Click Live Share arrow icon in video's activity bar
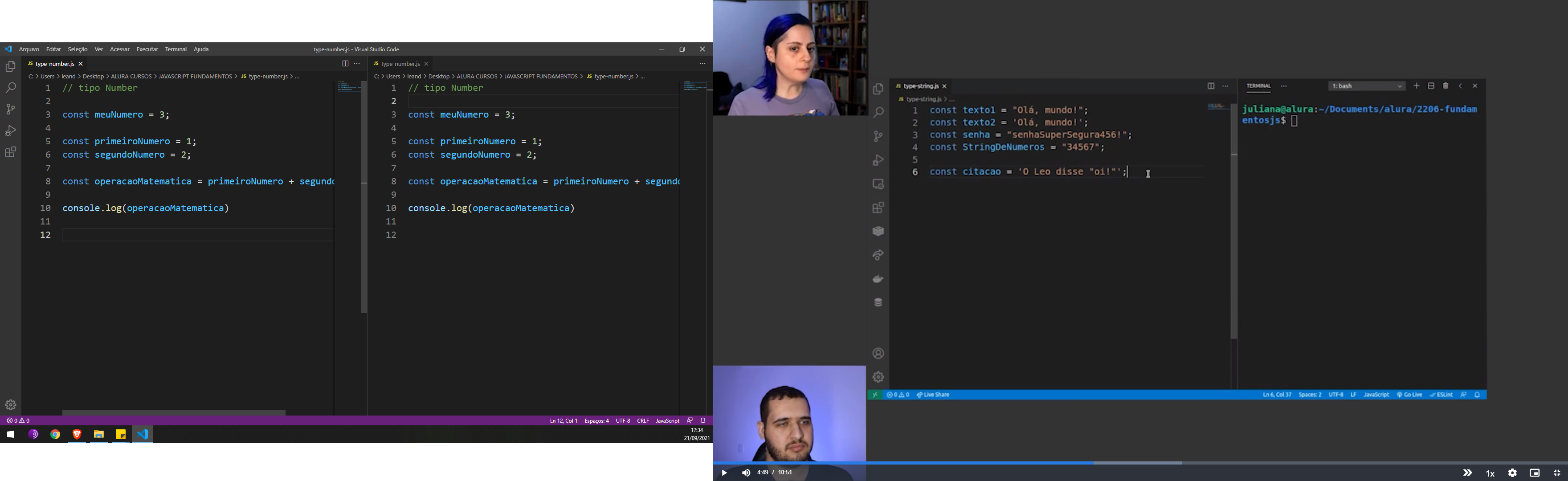1568x481 pixels. 878,255
